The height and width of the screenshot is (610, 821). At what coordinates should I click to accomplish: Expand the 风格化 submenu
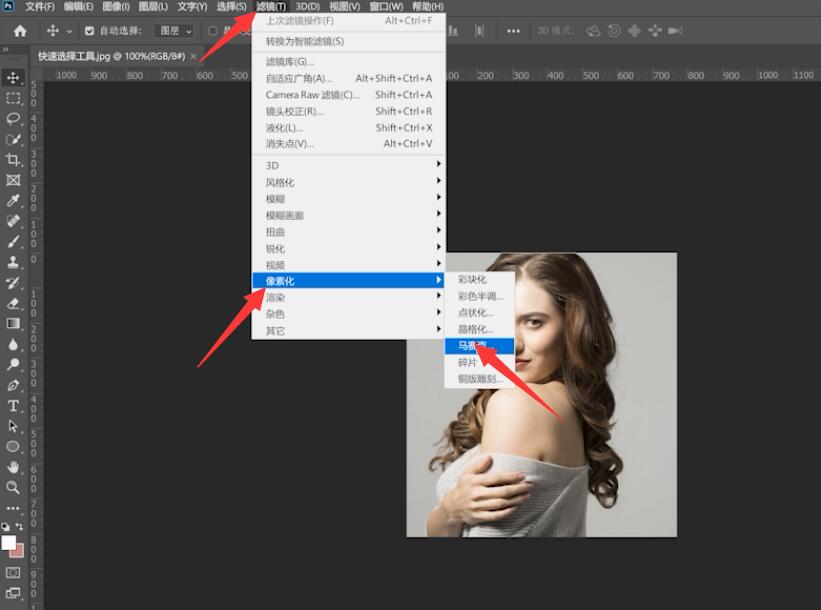pos(348,182)
